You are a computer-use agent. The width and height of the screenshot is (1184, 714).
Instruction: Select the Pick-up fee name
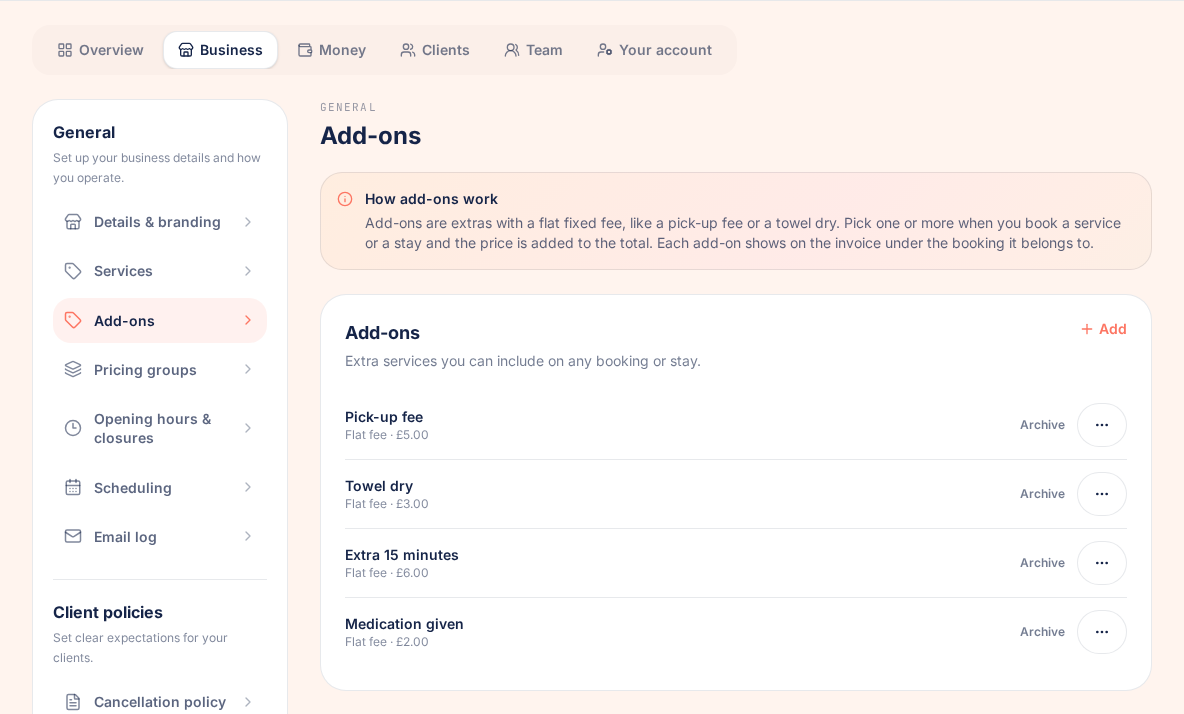[384, 417]
